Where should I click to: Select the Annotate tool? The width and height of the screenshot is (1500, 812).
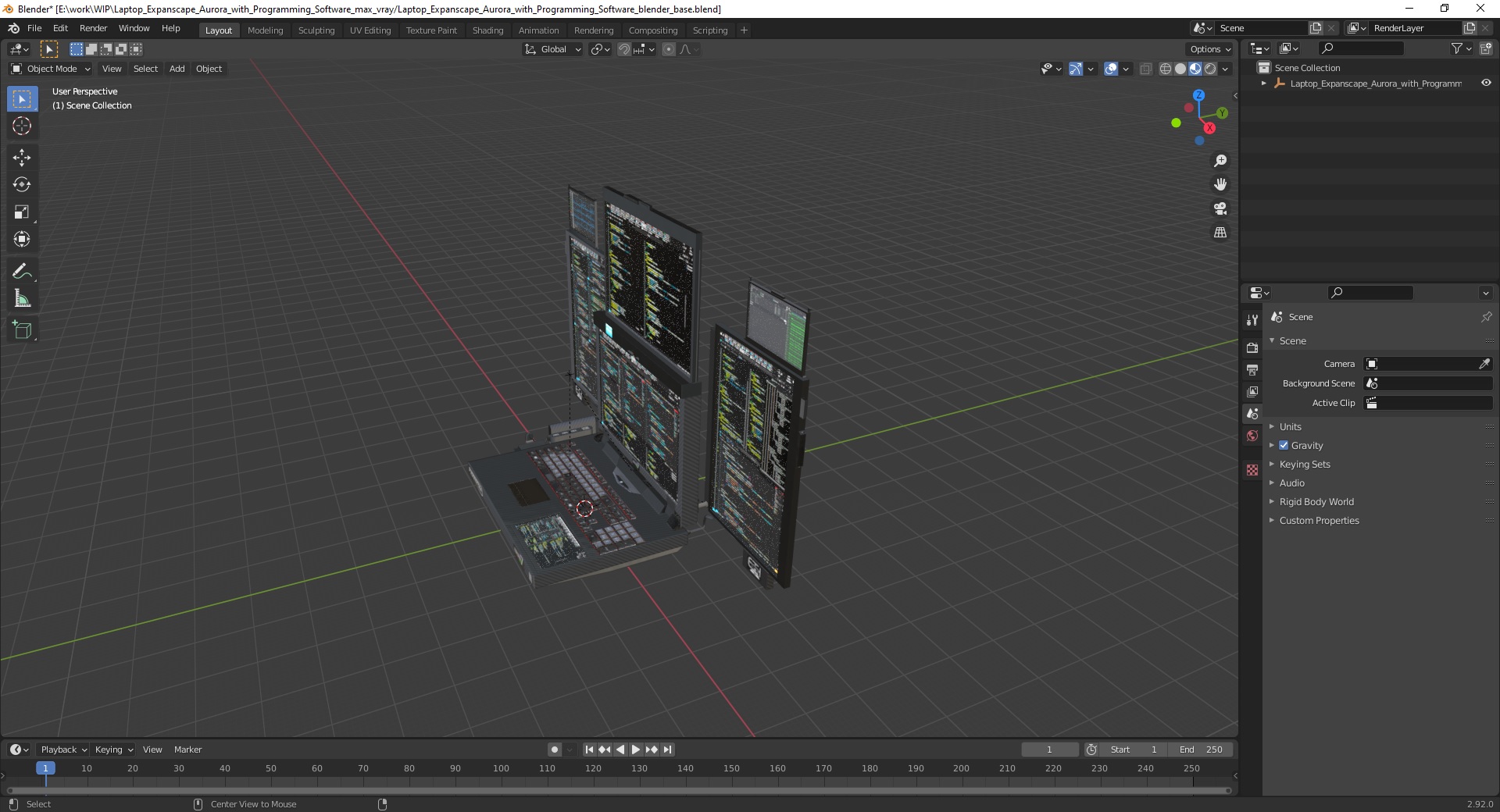(22, 272)
